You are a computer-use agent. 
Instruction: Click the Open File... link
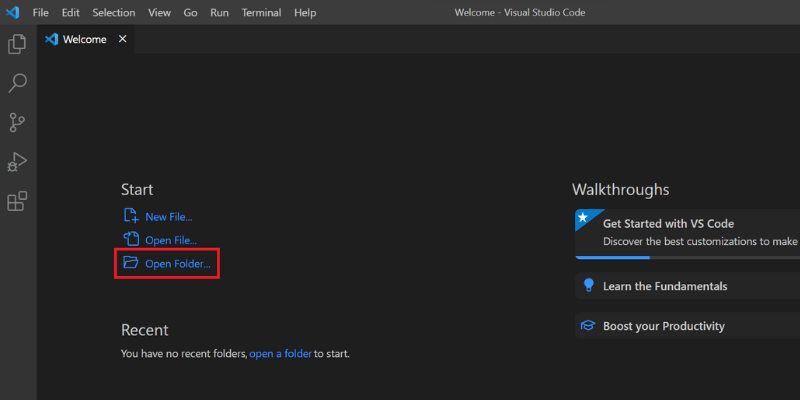171,240
